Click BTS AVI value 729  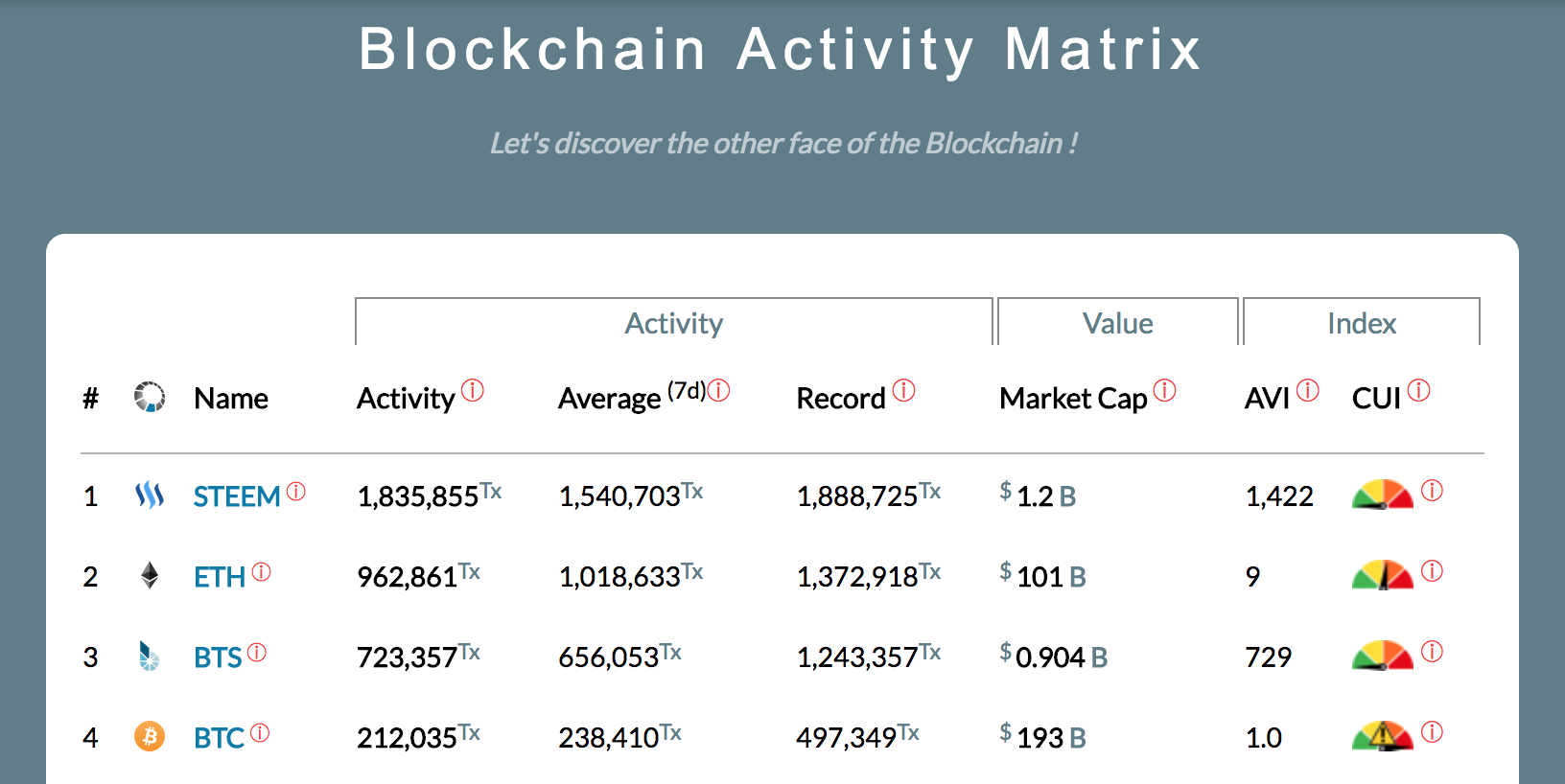pos(1268,657)
